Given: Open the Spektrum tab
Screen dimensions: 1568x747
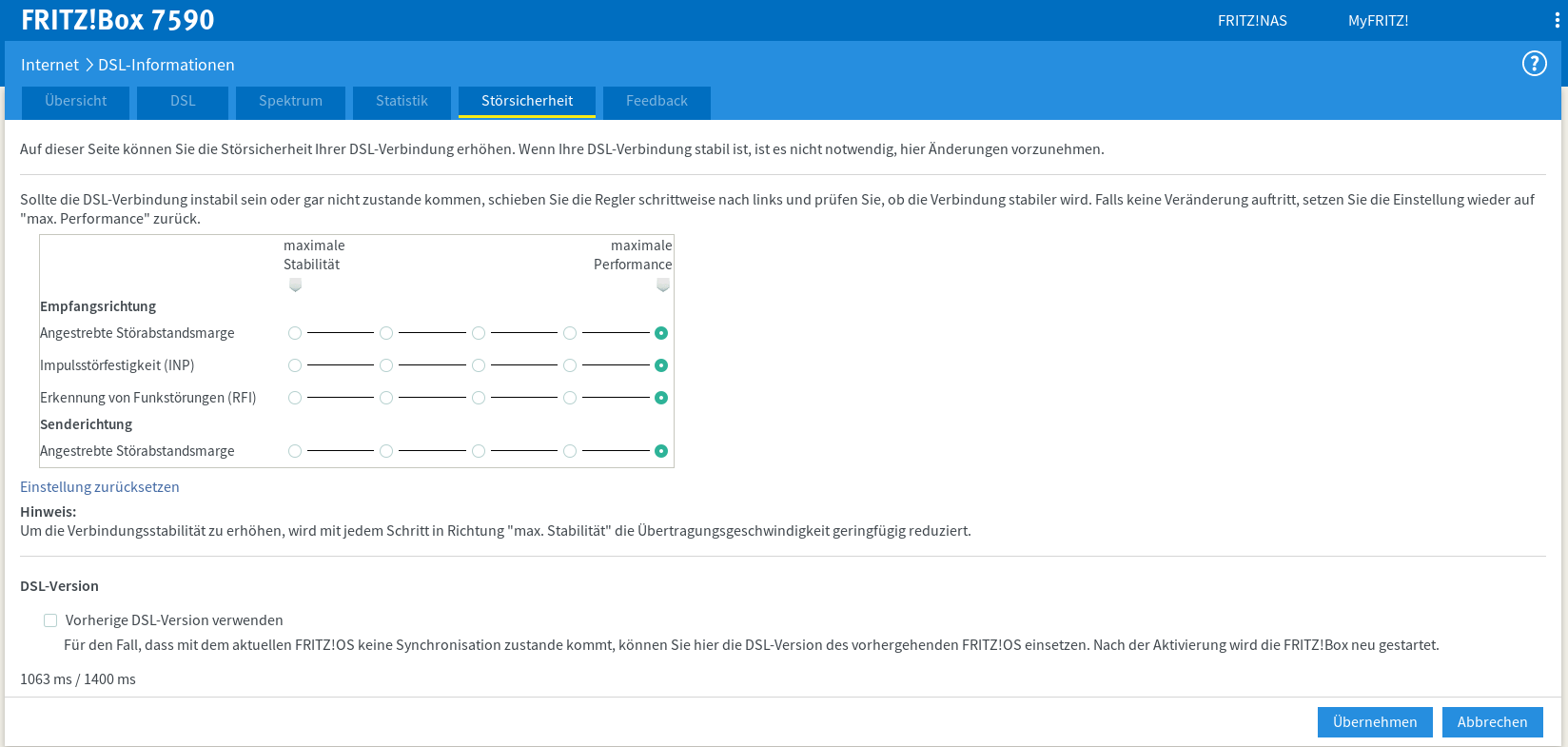Looking at the screenshot, I should pos(290,101).
